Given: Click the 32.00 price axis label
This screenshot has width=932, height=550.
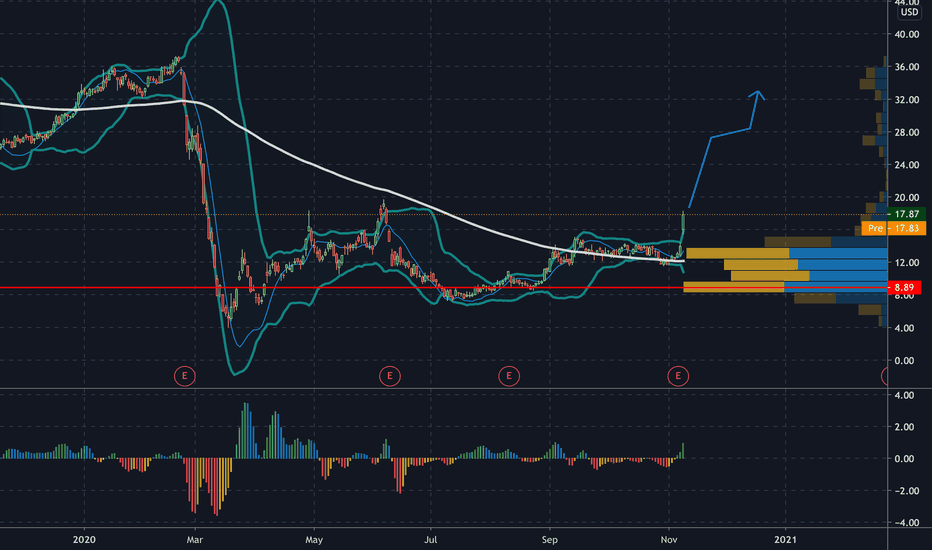Looking at the screenshot, I should tap(906, 100).
